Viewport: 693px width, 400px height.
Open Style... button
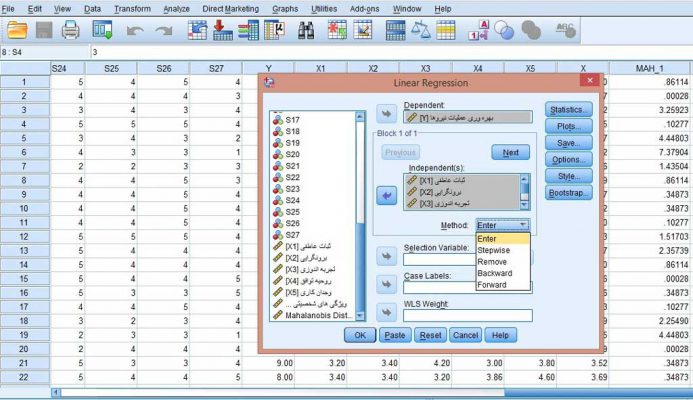569,176
